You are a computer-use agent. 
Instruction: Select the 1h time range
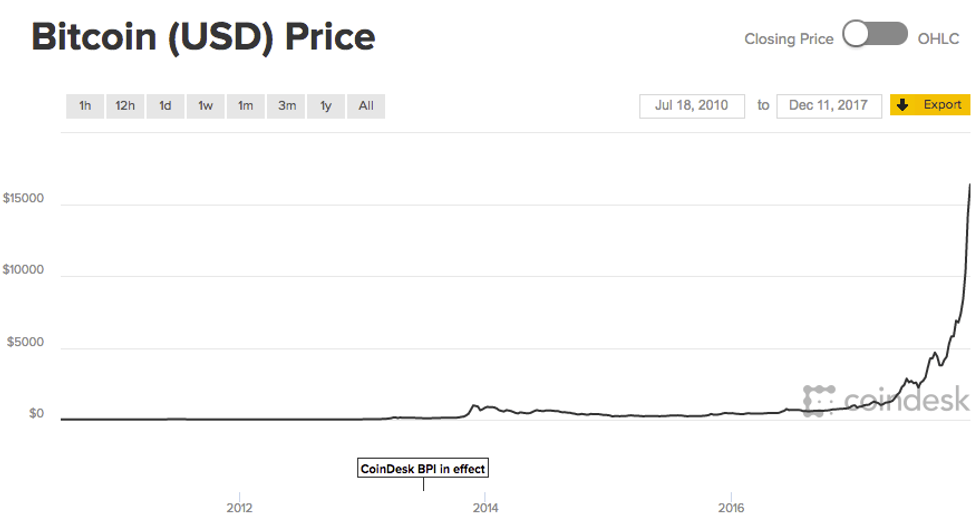85,105
